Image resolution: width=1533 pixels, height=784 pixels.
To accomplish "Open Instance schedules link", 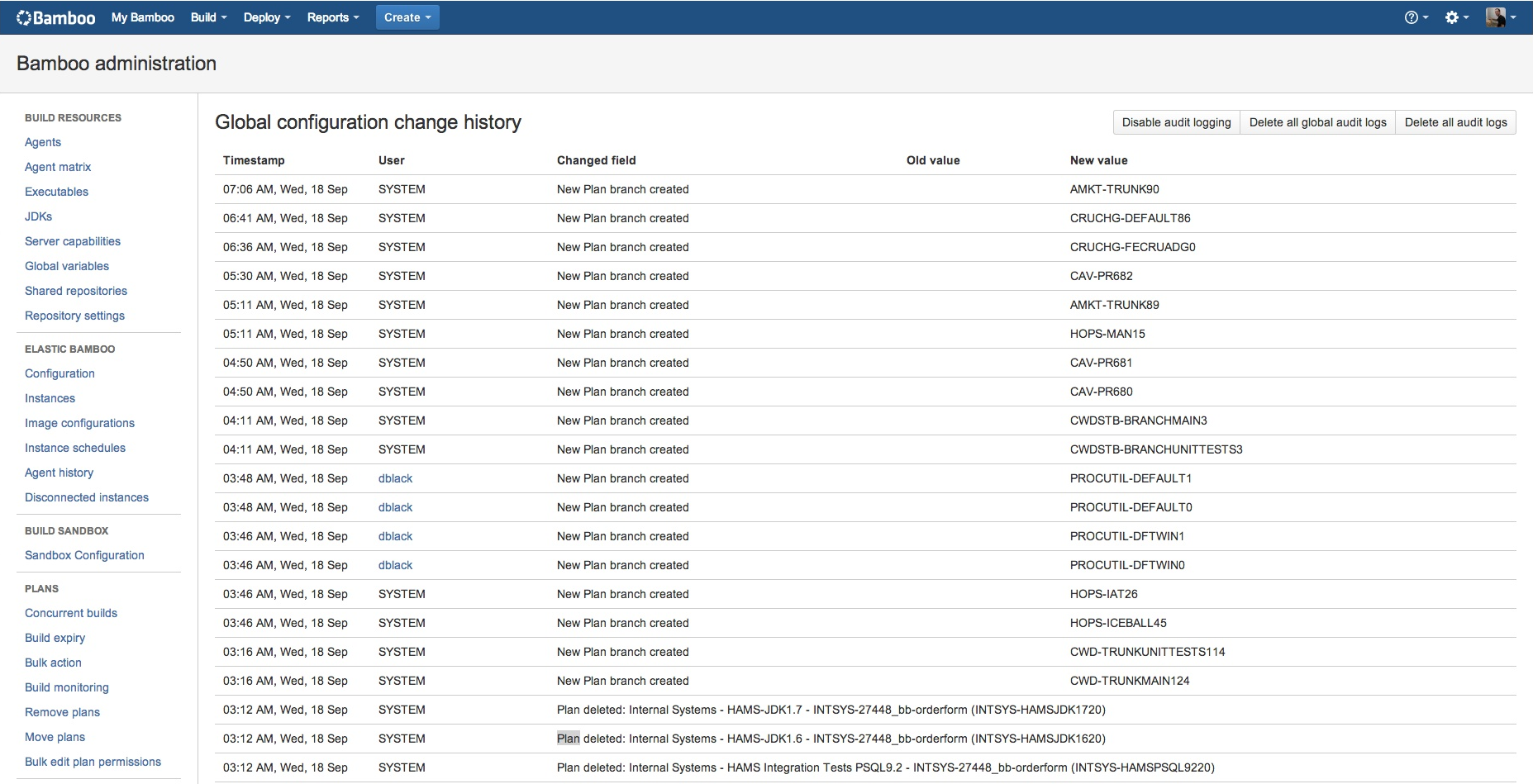I will (75, 448).
